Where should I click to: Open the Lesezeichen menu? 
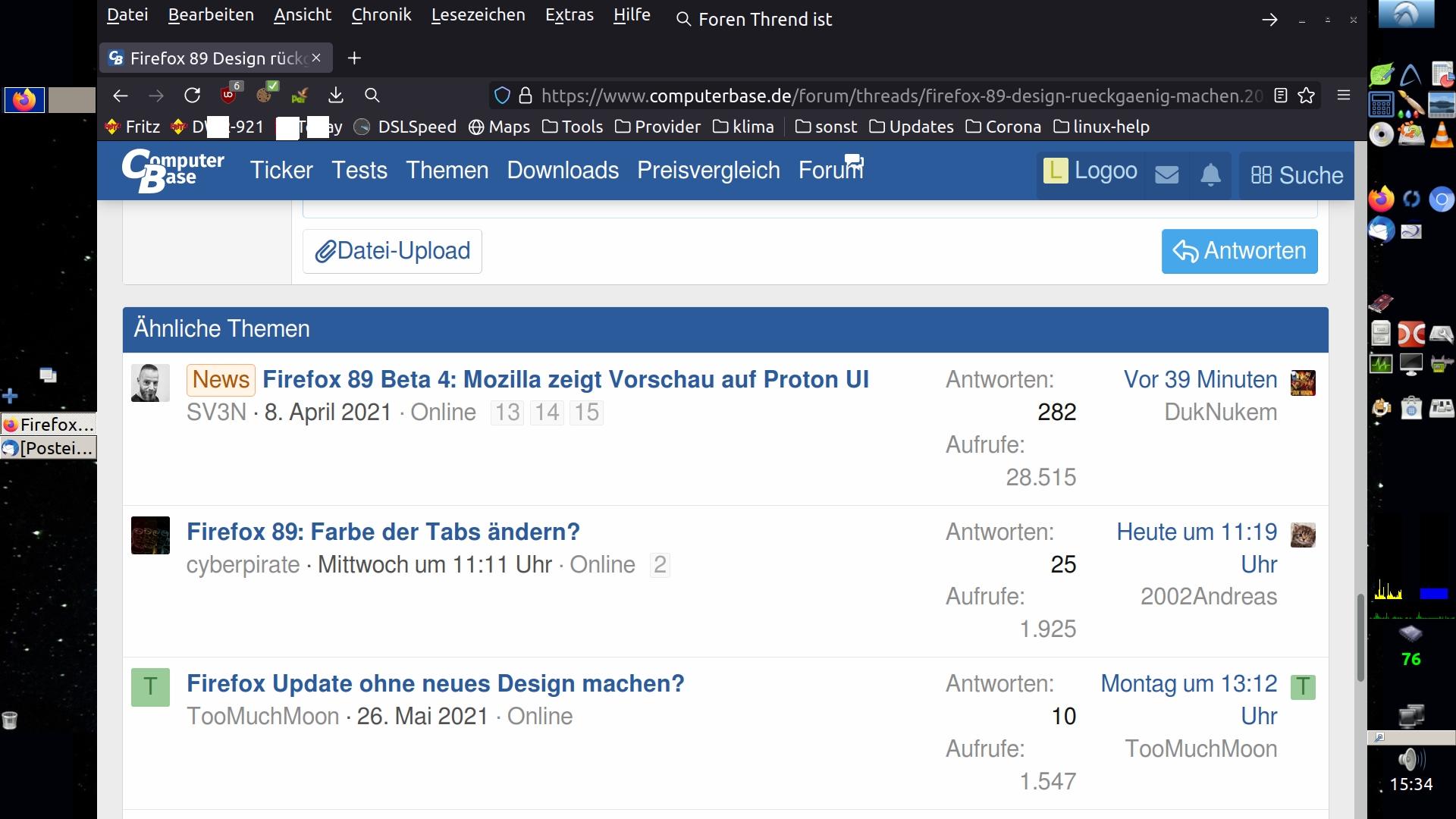coord(478,15)
